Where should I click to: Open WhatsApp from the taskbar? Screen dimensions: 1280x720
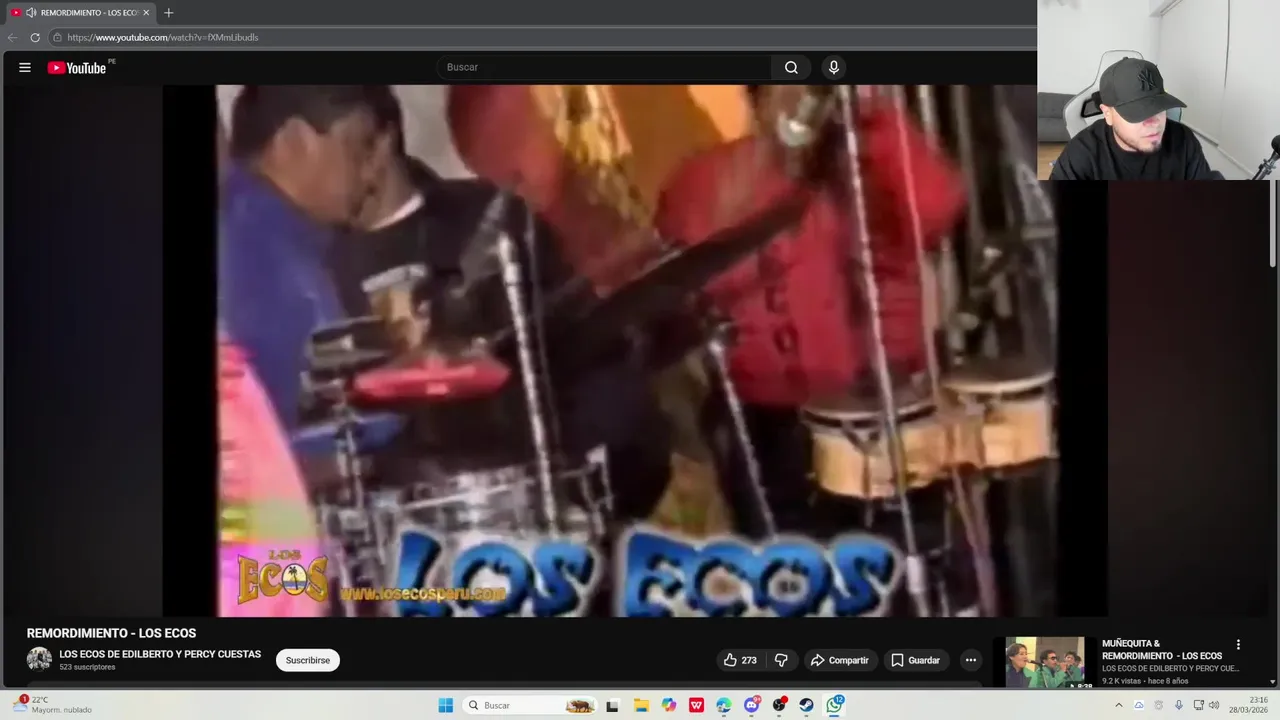834,705
